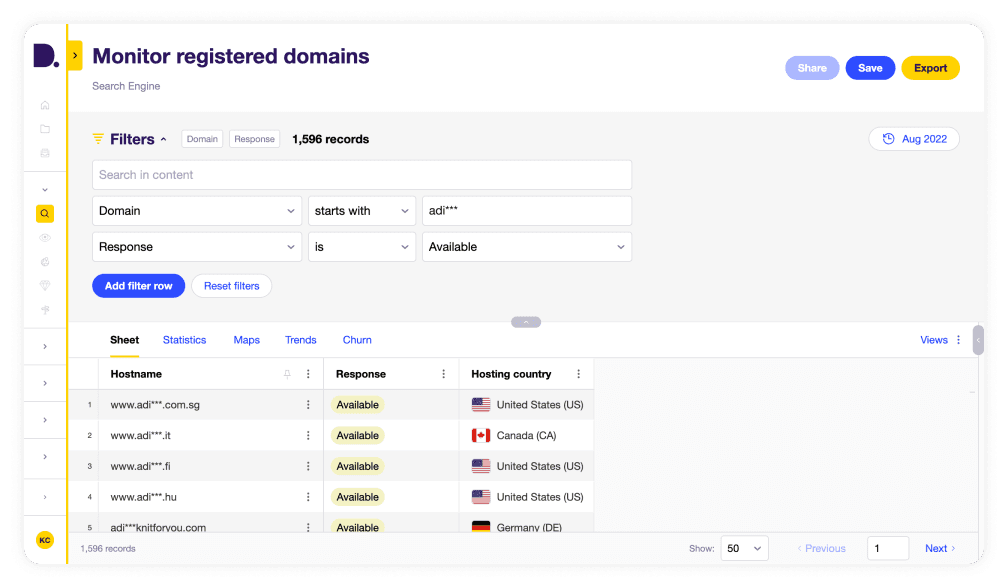Click the adi*** value field
The height and width of the screenshot is (588, 1008).
tap(526, 211)
